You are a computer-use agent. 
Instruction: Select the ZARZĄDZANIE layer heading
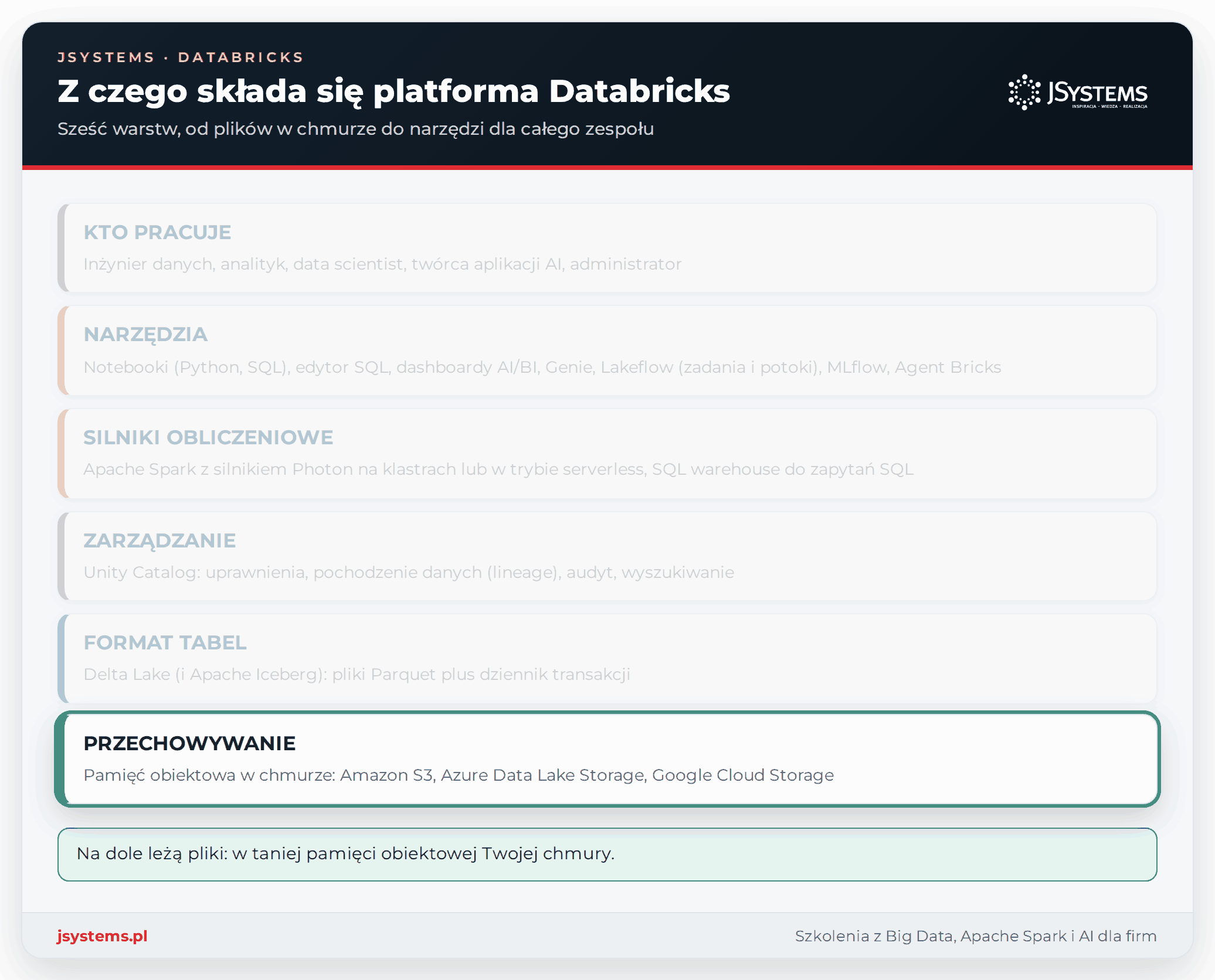[159, 540]
